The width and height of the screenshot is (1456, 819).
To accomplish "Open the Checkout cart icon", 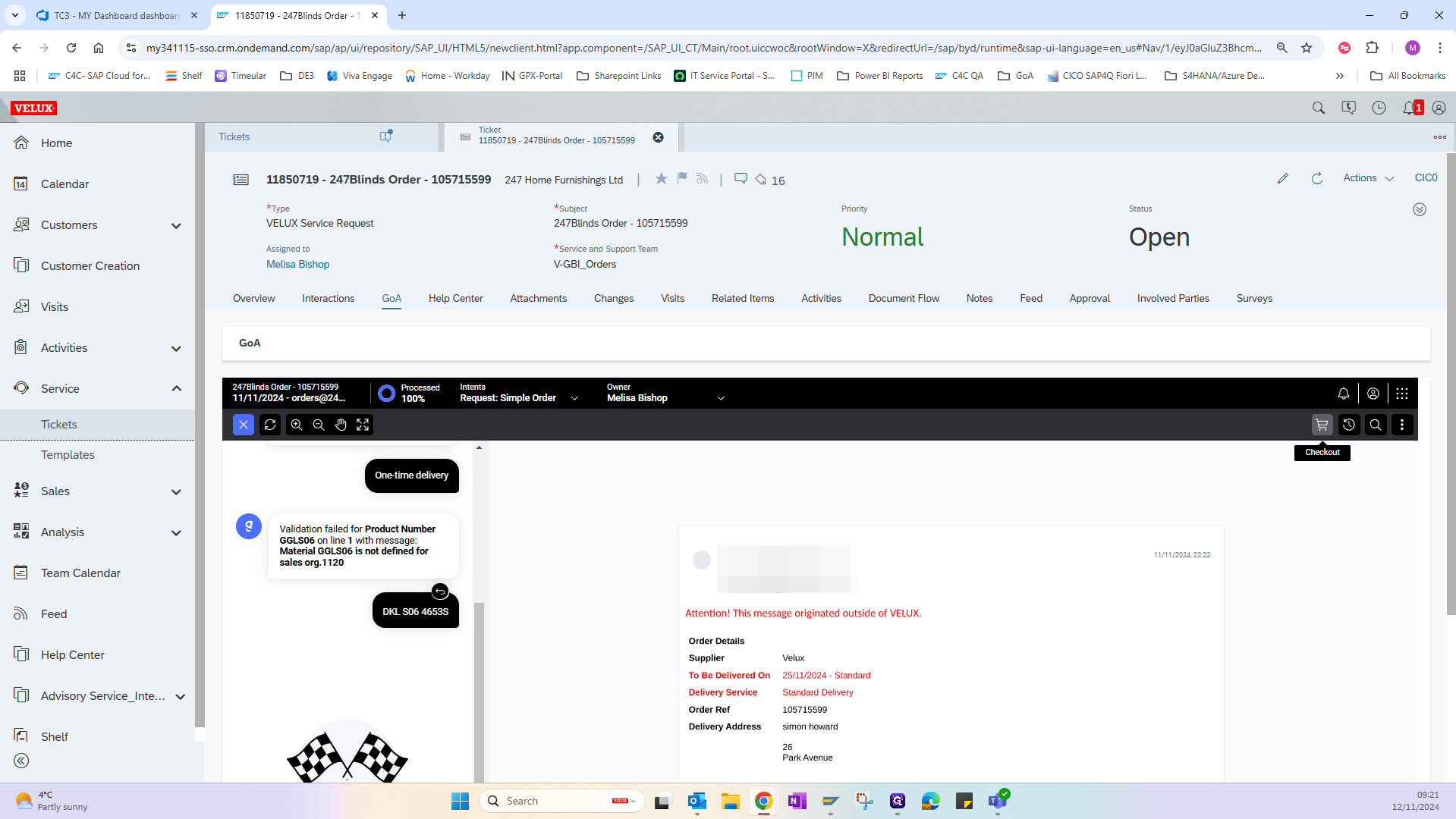I will click(x=1322, y=425).
